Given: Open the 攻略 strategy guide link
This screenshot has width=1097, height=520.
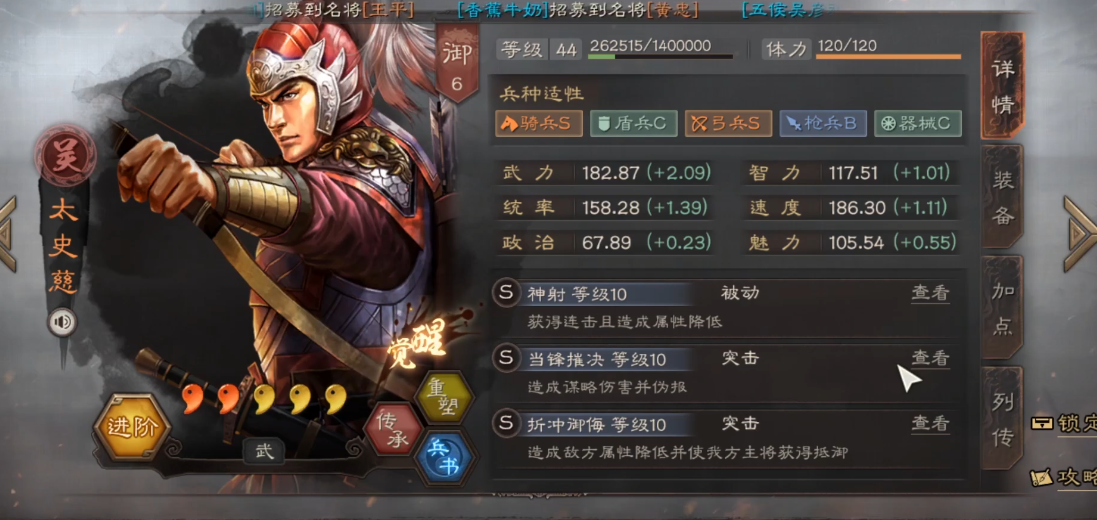Looking at the screenshot, I should click(1064, 477).
